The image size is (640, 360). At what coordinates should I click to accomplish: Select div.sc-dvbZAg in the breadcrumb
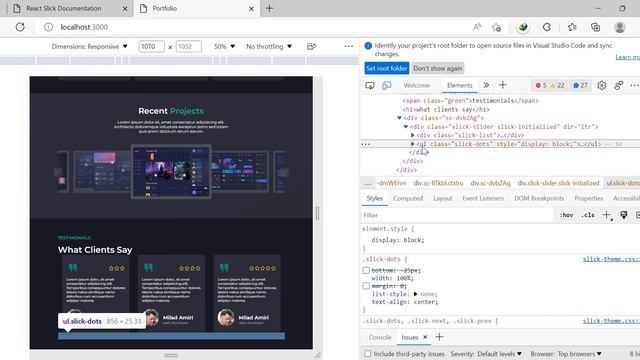point(490,183)
